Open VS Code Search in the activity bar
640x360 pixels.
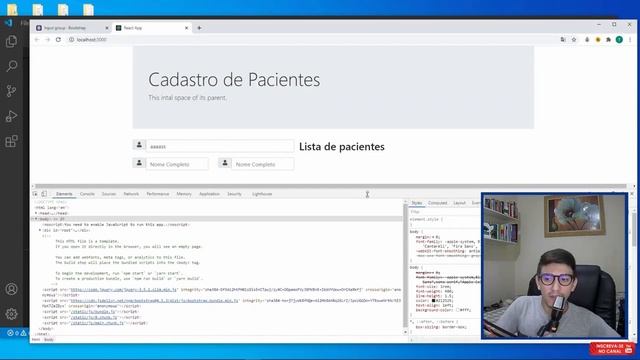[11, 66]
